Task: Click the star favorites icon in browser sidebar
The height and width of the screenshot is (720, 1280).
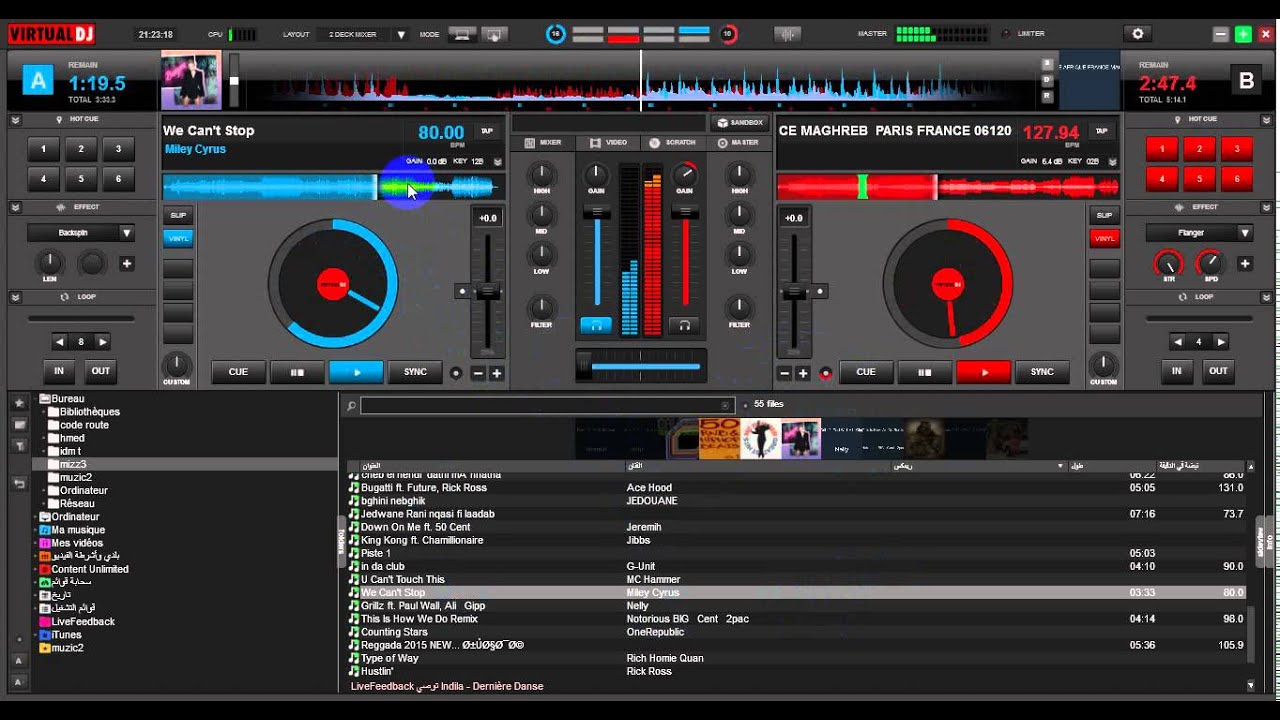Action: tap(19, 403)
